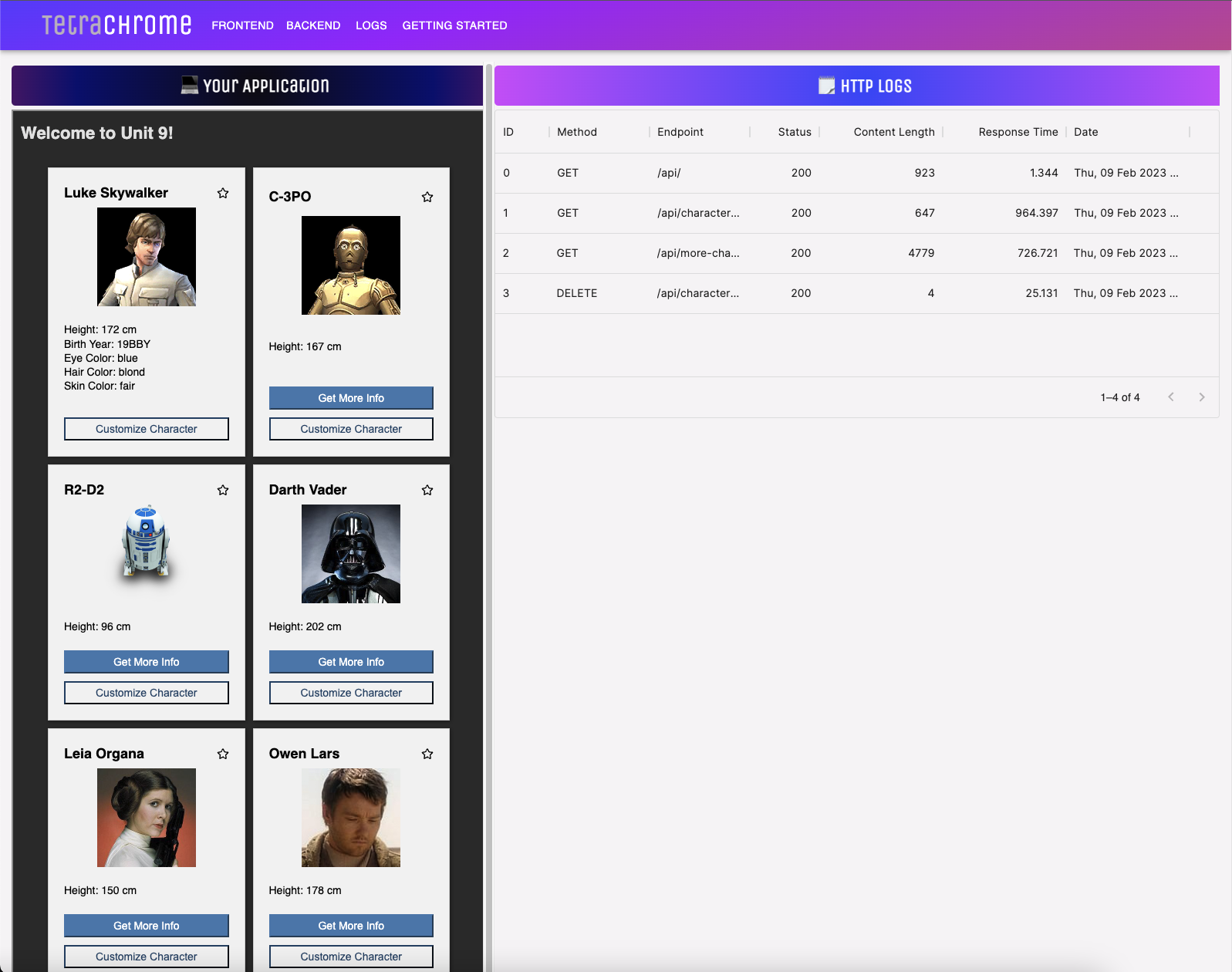Customize Leia Organa character

[147, 957]
